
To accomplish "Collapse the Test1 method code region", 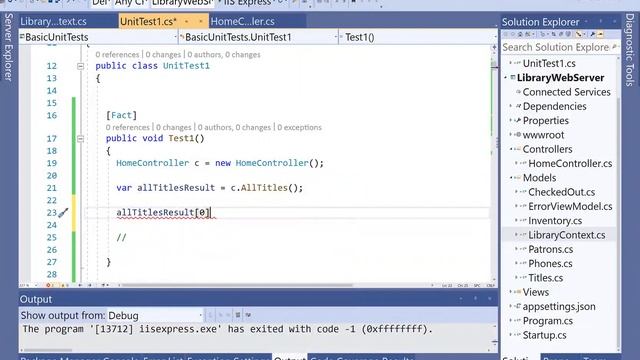I will (80, 139).
